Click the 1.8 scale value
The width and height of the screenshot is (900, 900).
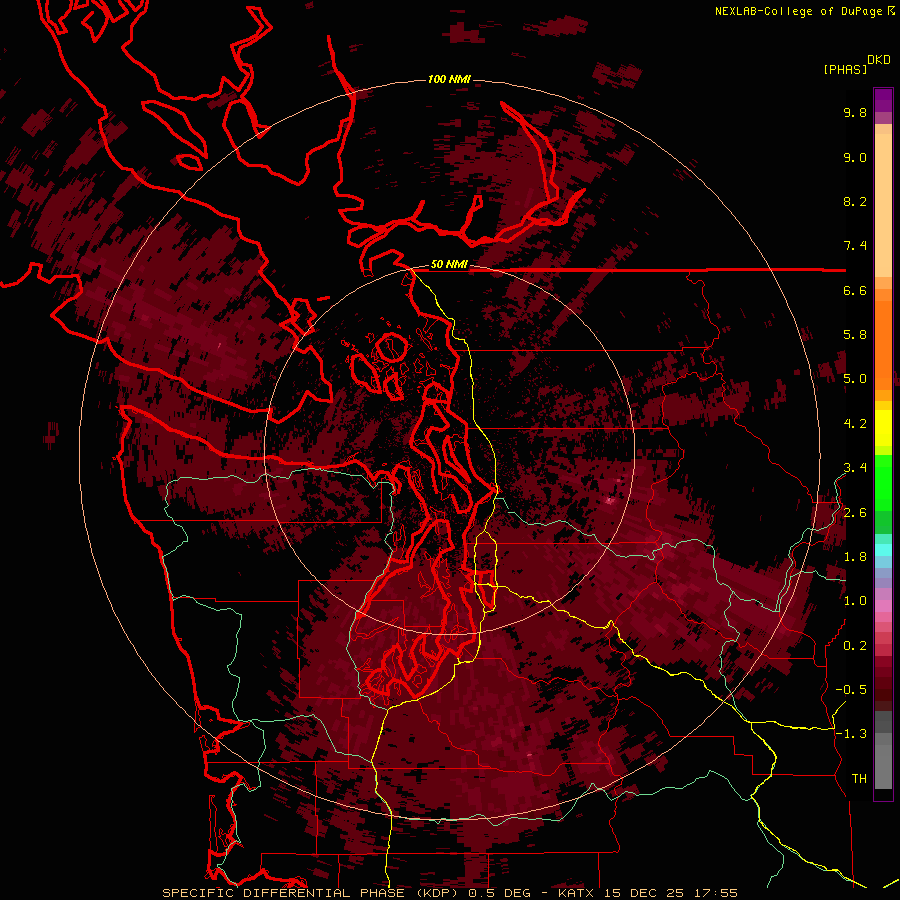[855, 557]
